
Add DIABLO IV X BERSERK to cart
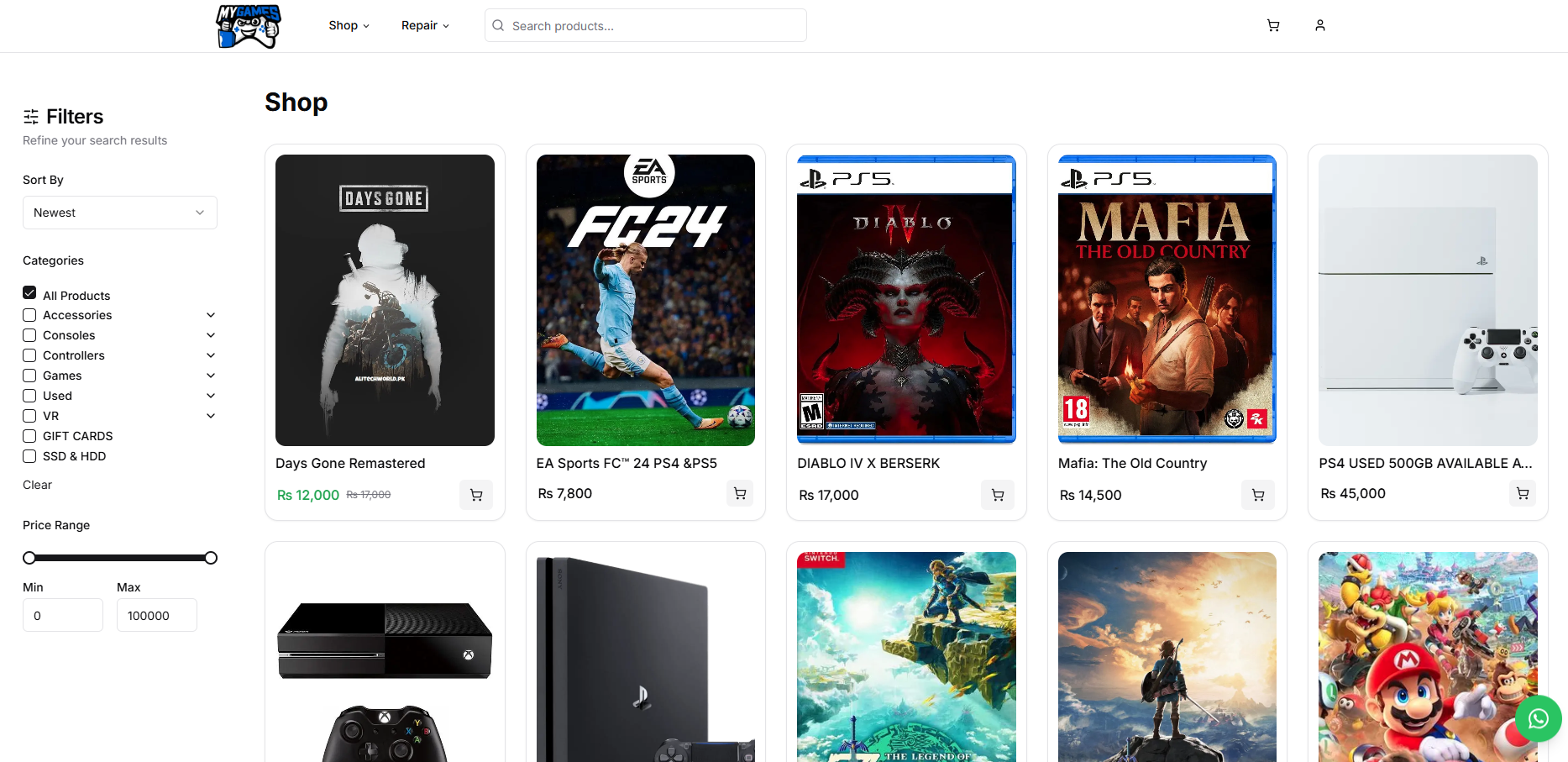coord(997,495)
